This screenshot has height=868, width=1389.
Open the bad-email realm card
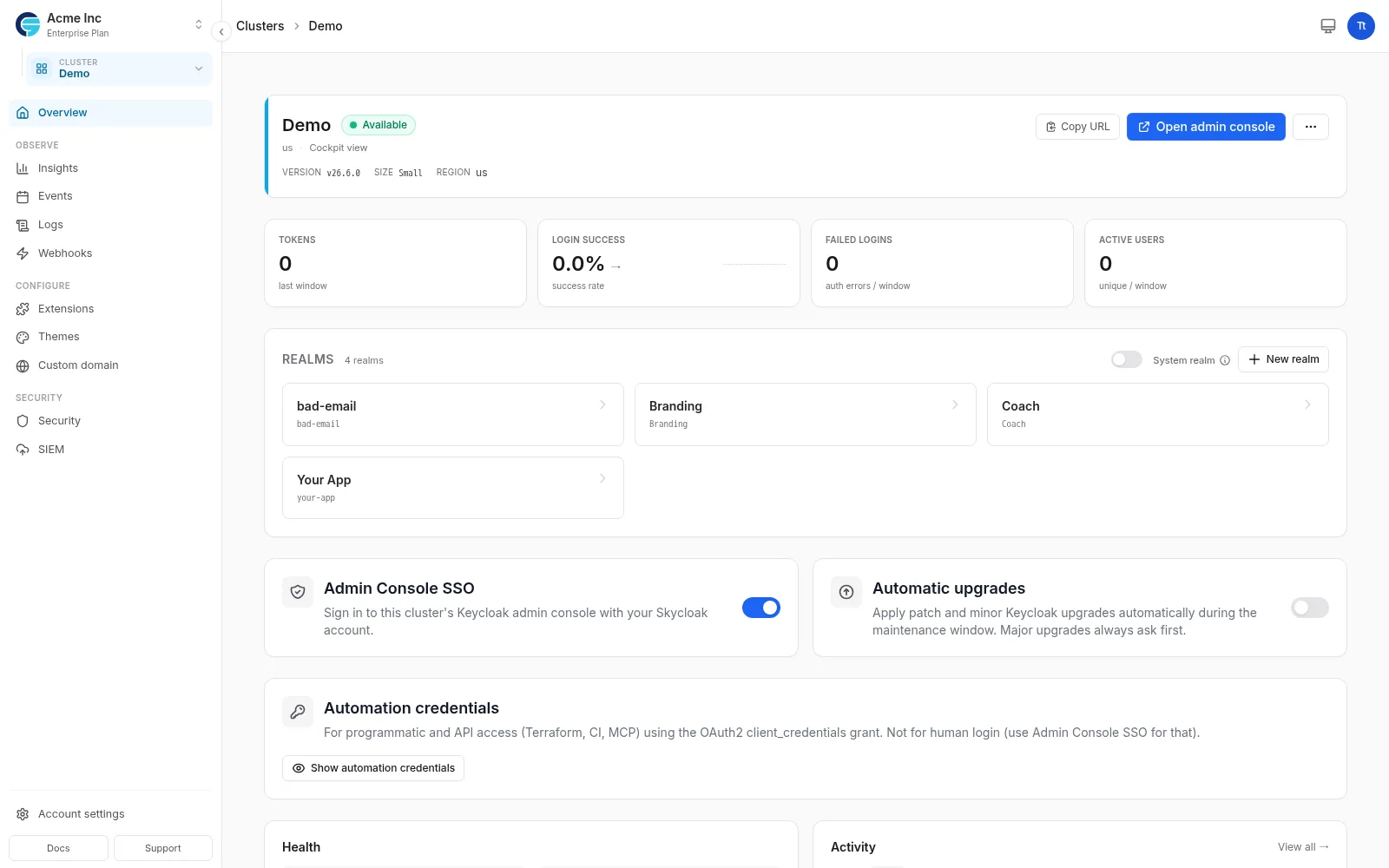point(453,414)
